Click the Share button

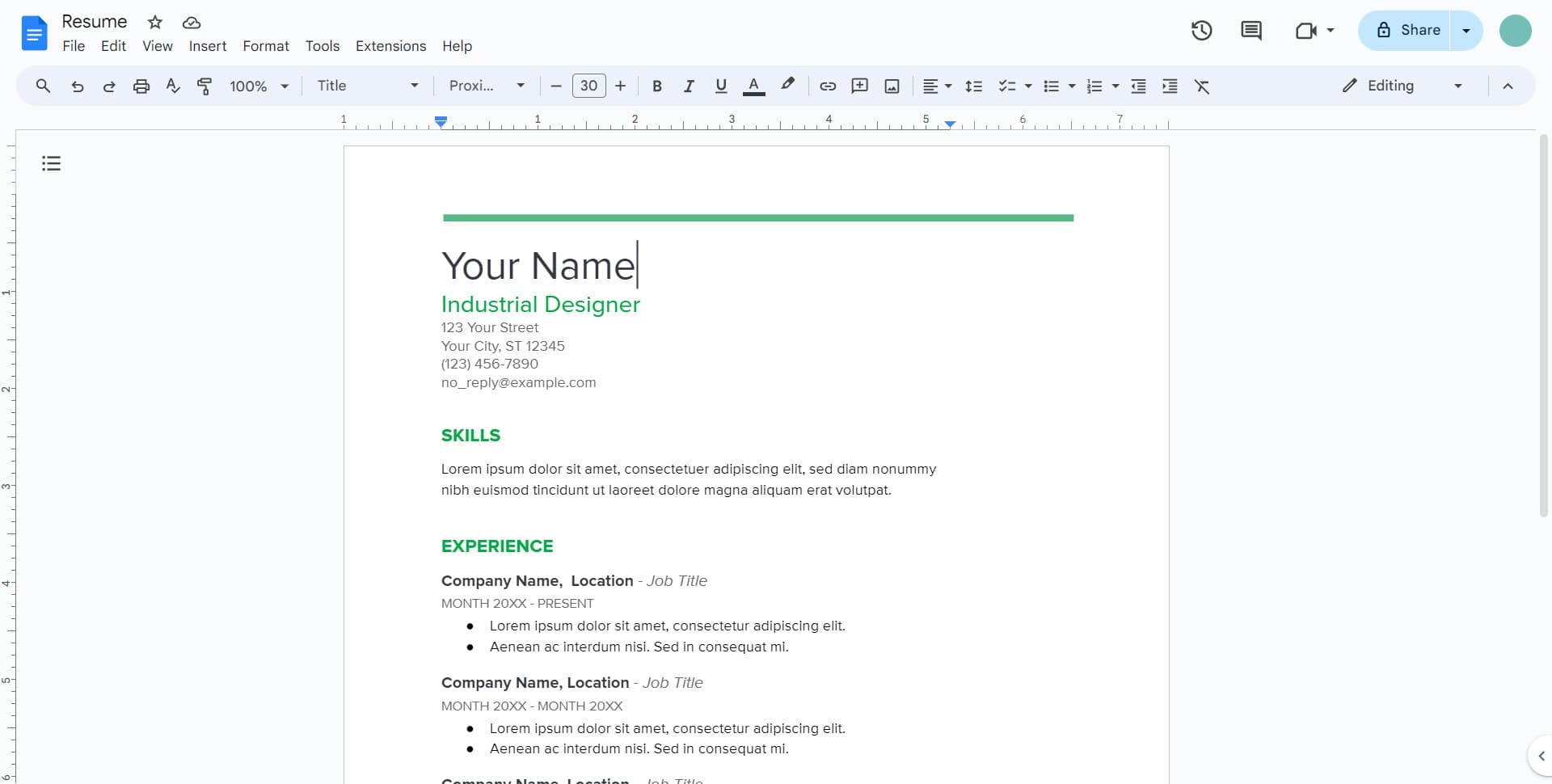click(x=1411, y=30)
